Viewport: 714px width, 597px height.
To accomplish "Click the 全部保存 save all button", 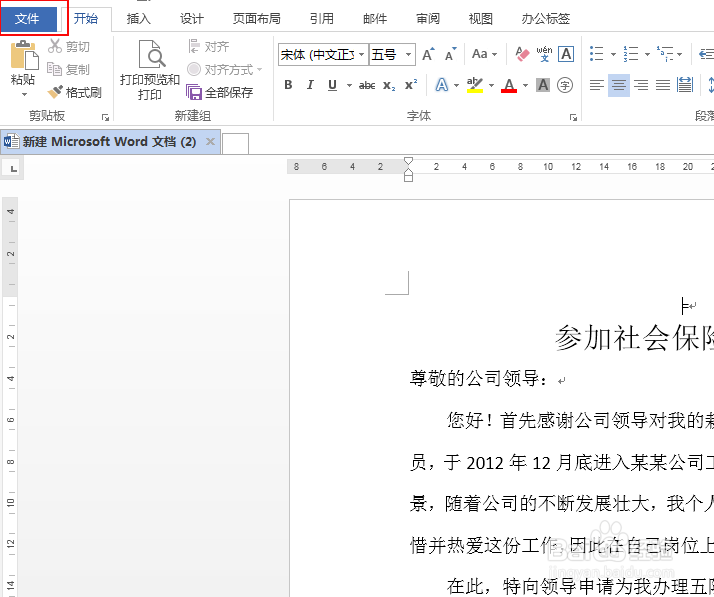I will [x=219, y=92].
